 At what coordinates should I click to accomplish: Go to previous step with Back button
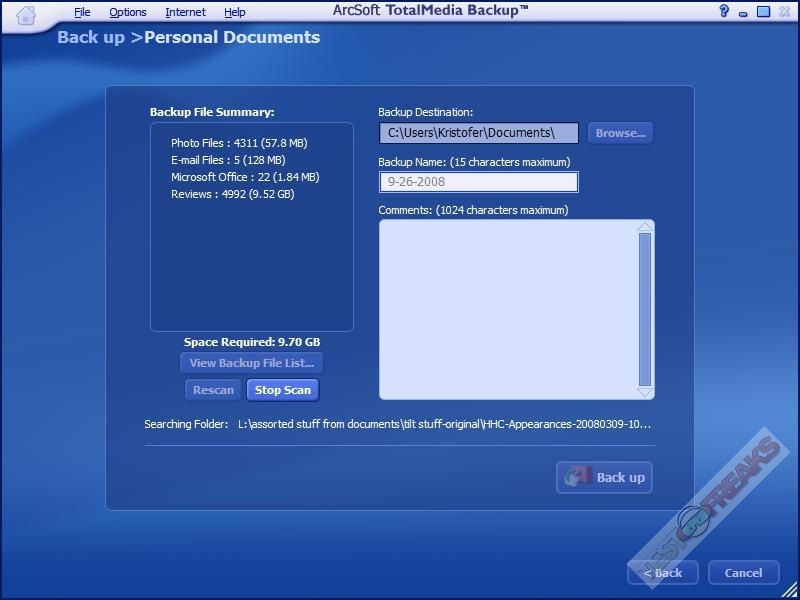[662, 573]
